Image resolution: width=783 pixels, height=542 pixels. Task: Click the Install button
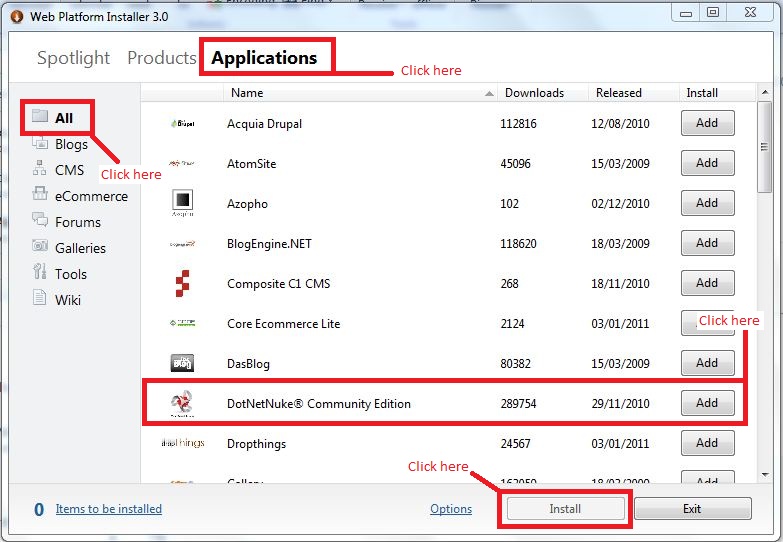pyautogui.click(x=566, y=509)
